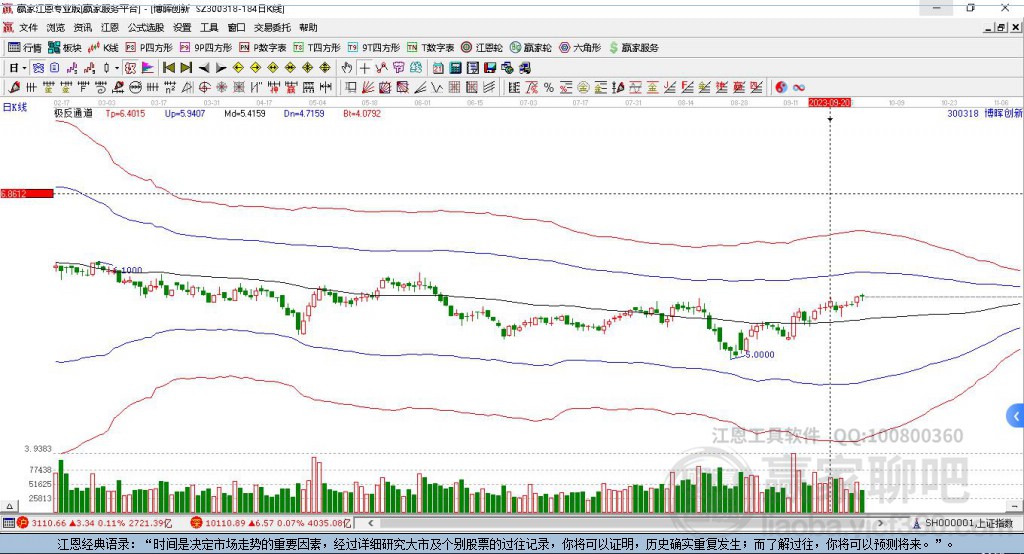Restore the inner child window
The width and height of the screenshot is (1024, 554).
click(1002, 27)
